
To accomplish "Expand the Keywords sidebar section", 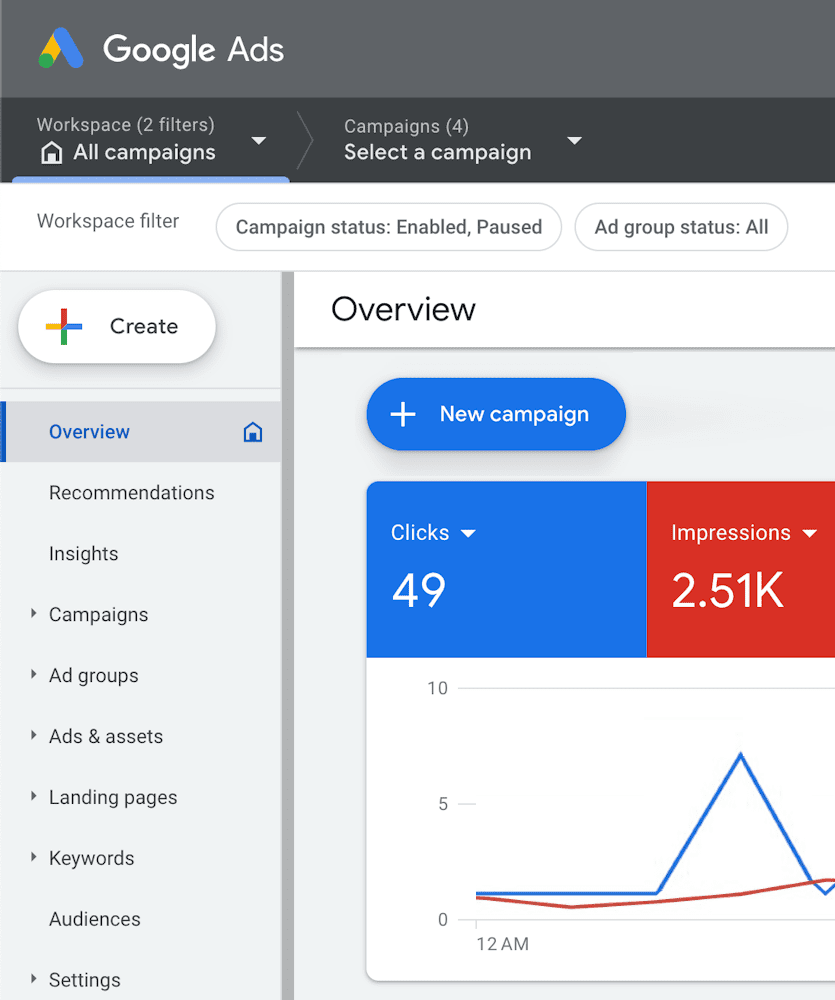I will coord(34,857).
